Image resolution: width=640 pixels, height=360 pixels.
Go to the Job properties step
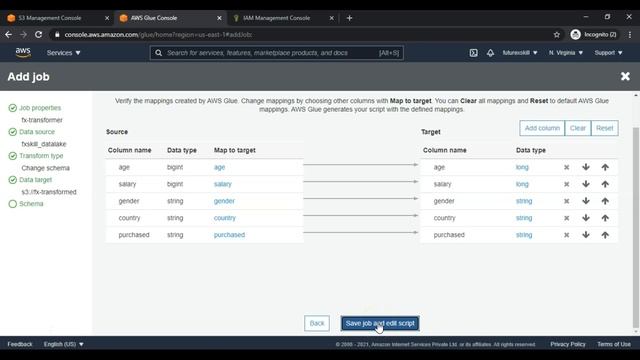(x=40, y=108)
